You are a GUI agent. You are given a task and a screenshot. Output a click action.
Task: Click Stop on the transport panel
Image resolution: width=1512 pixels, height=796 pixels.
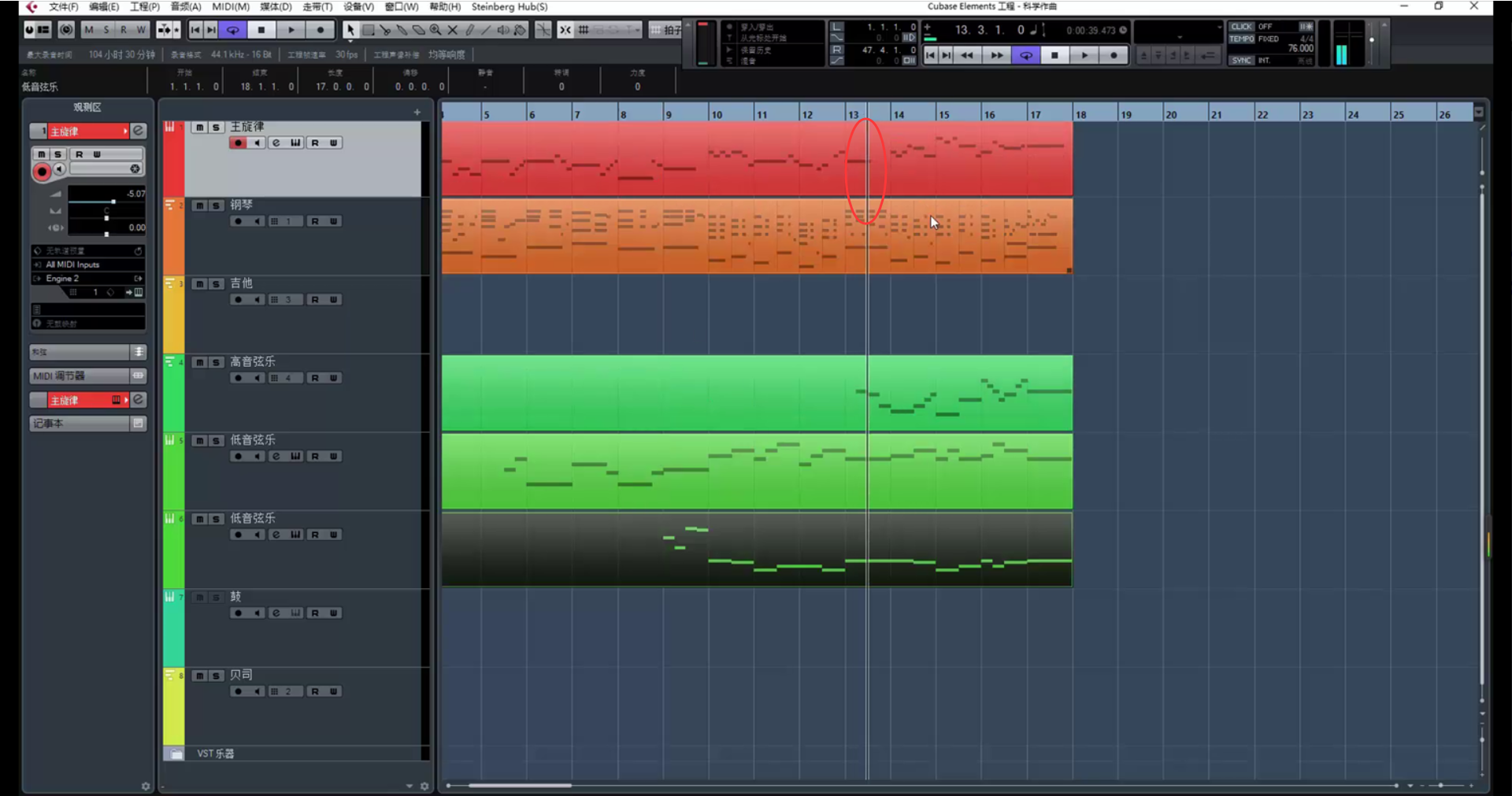[1054, 55]
